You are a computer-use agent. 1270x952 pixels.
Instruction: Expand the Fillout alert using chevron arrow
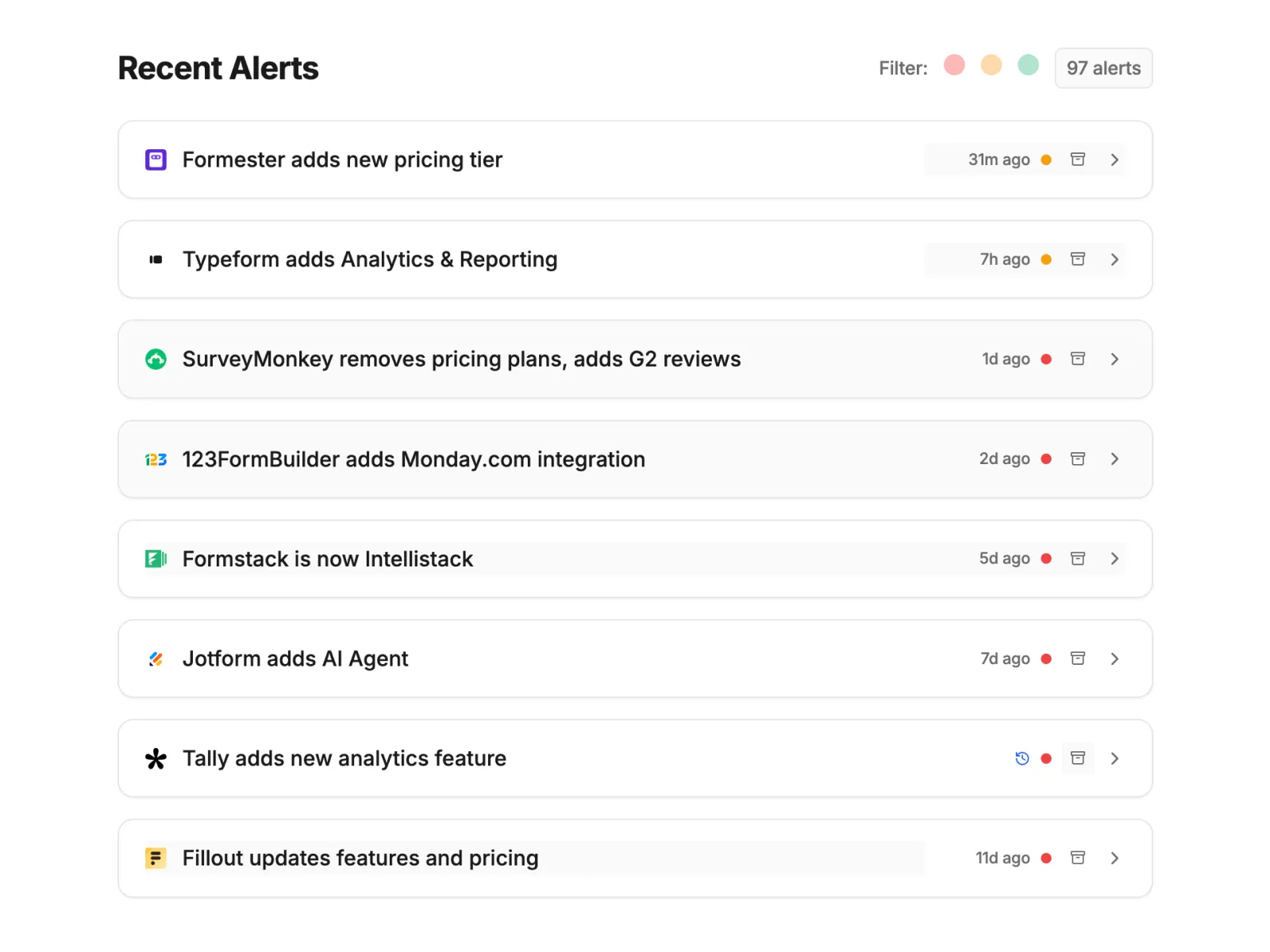pos(1114,858)
